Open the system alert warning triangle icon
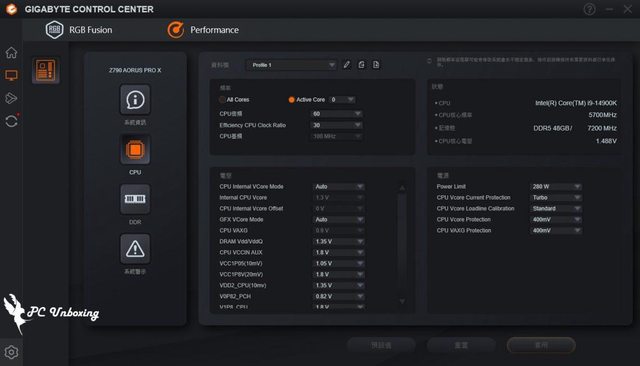This screenshot has height=366, width=640. pyautogui.click(x=135, y=249)
